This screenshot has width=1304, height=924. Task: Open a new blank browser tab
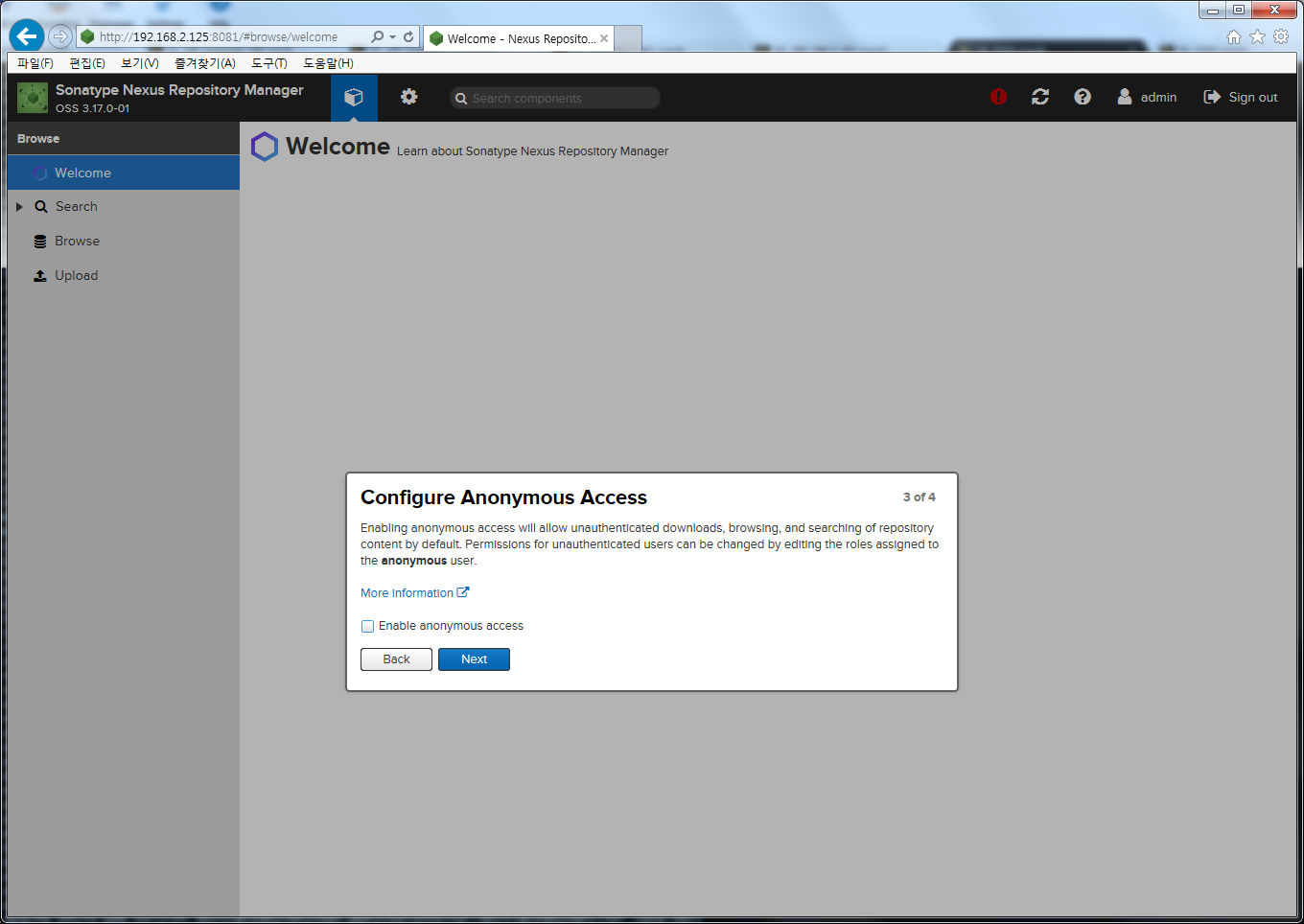coord(628,38)
